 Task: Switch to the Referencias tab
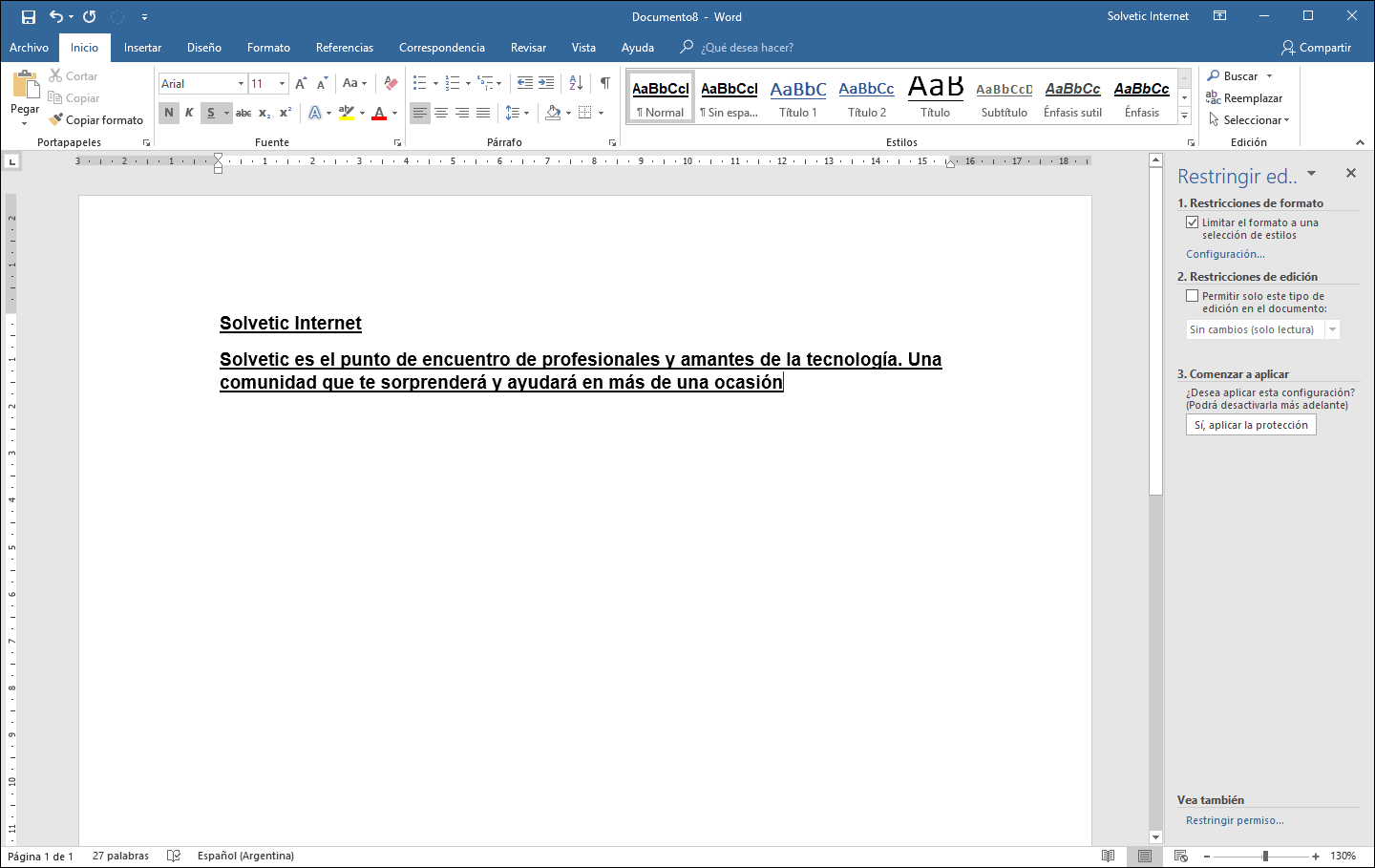pyautogui.click(x=345, y=48)
